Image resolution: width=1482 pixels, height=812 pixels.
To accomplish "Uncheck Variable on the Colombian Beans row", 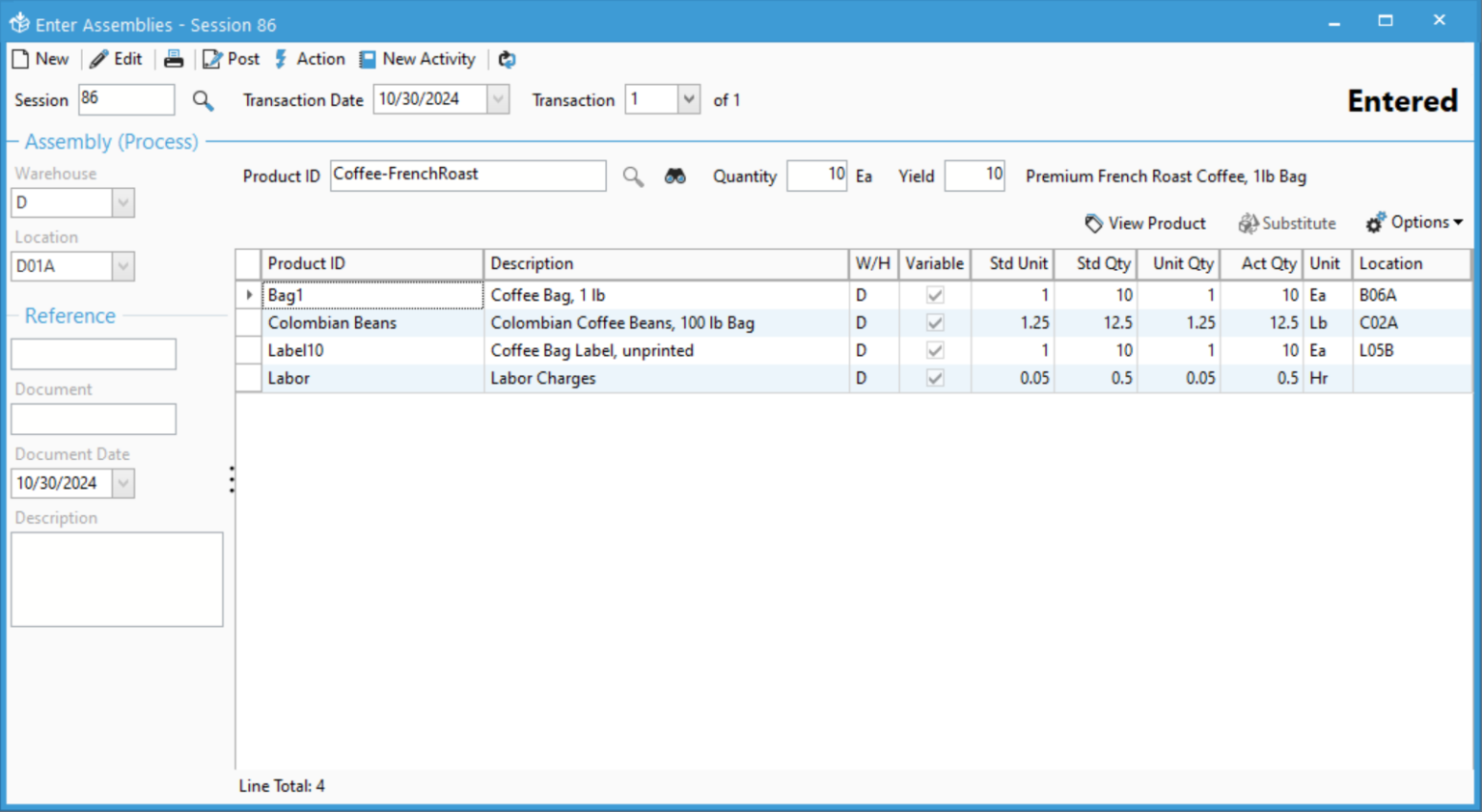I will 933,322.
